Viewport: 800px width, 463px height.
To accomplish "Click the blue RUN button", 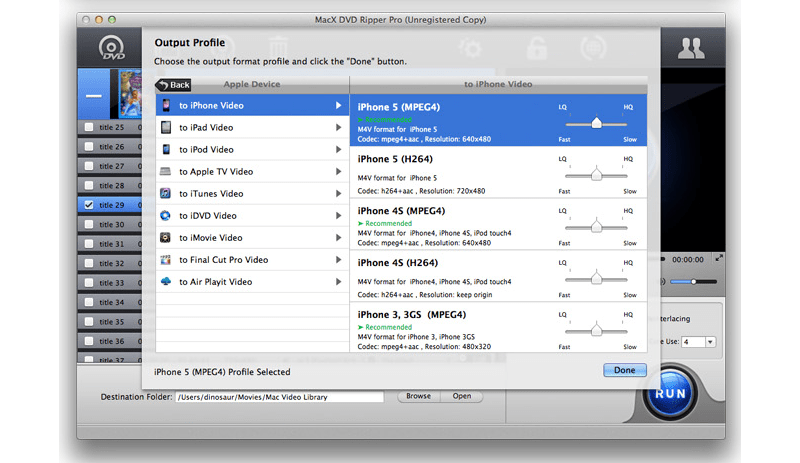I will (x=670, y=393).
